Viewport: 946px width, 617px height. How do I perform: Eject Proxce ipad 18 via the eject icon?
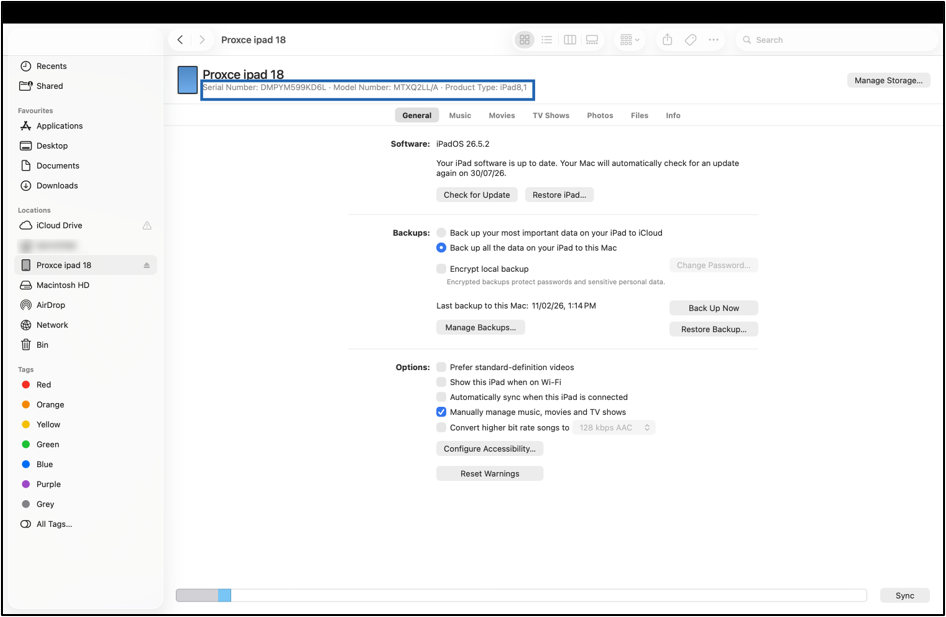[x=147, y=265]
